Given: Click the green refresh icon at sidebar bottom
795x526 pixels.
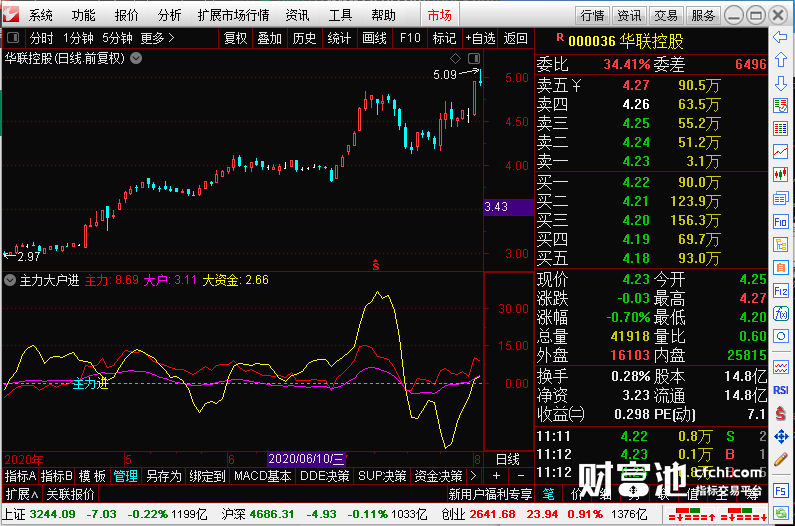Looking at the screenshot, I should click(780, 513).
